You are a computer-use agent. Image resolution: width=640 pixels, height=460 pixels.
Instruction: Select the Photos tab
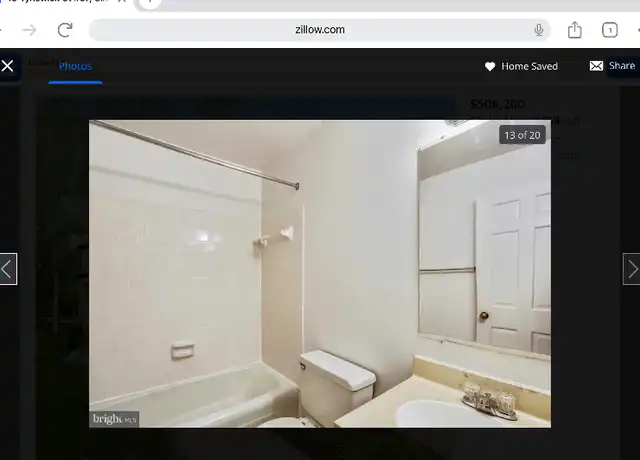(75, 66)
